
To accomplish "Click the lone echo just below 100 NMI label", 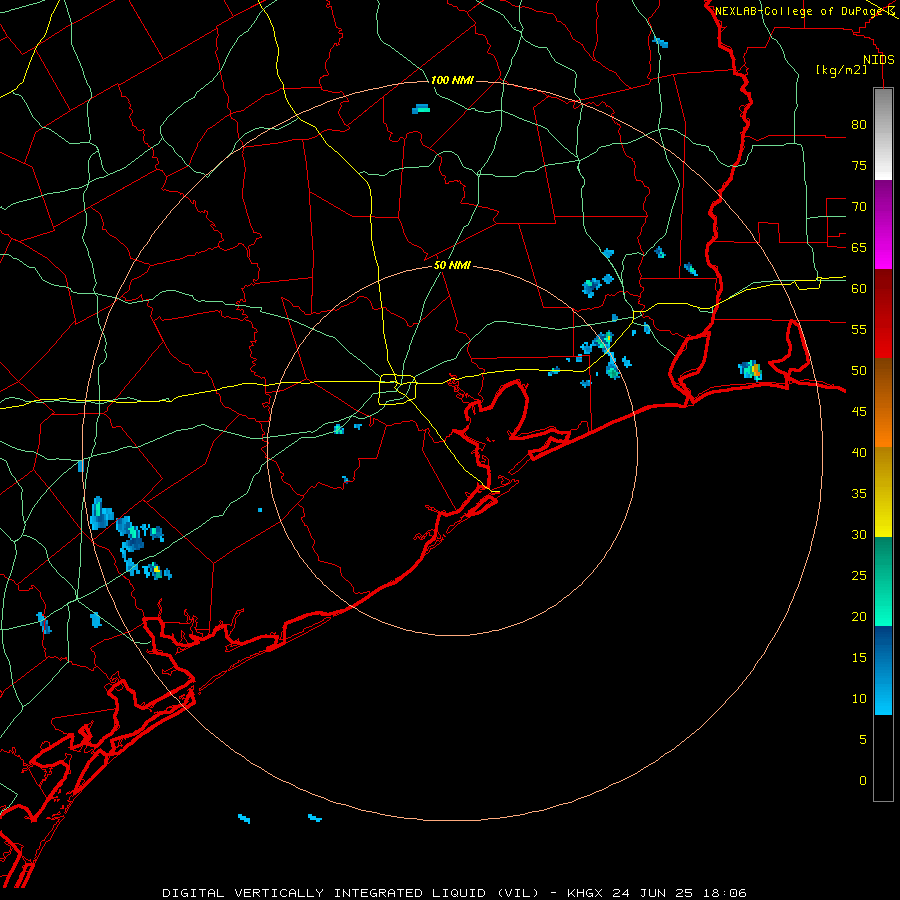I will point(421,108).
